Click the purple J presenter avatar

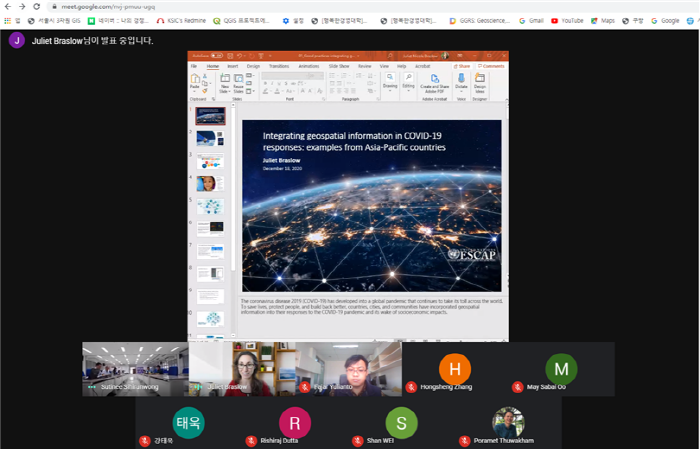[17, 40]
